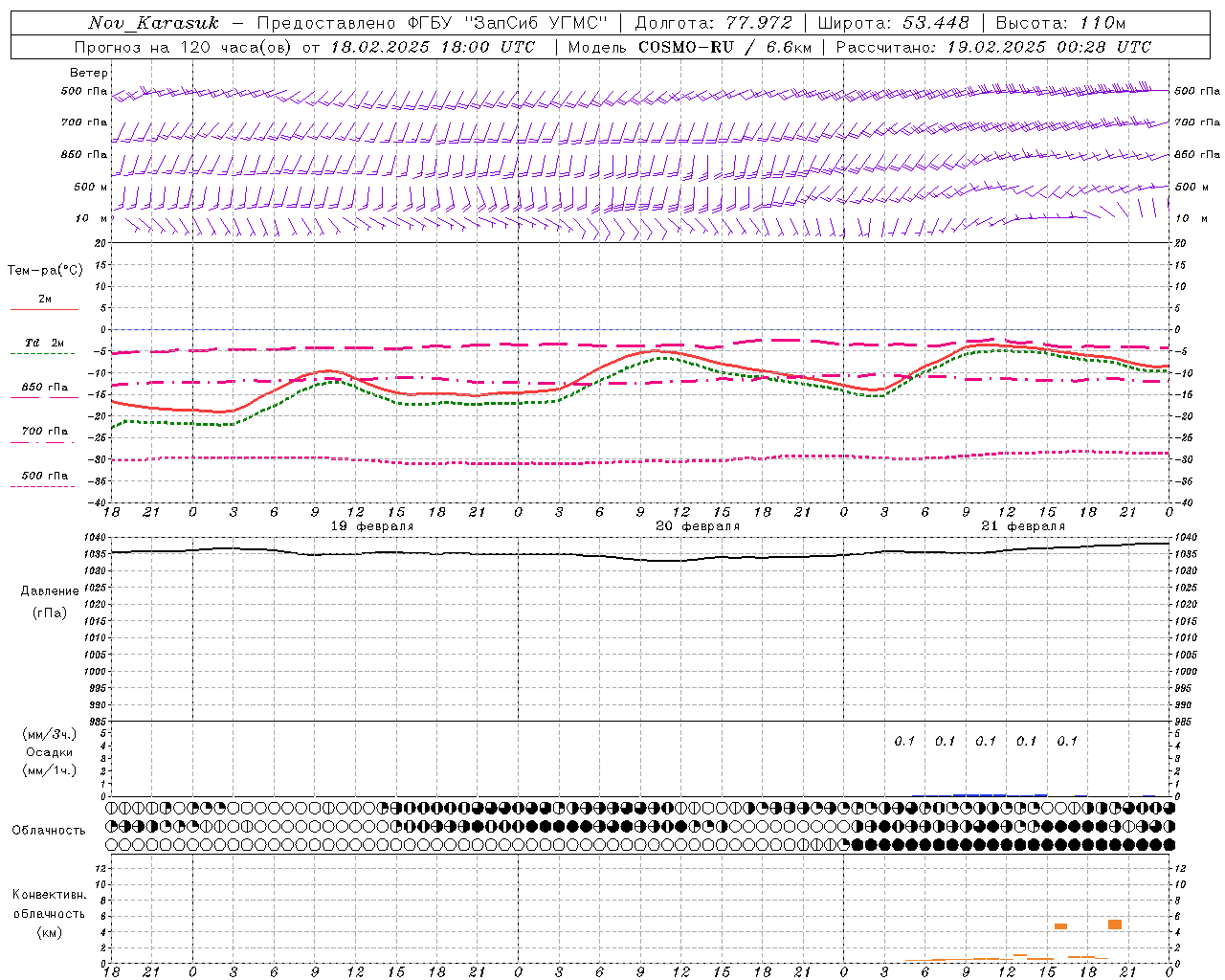Click the '21 февраля' date label
This screenshot has height=980, width=1225.
coord(1023,526)
